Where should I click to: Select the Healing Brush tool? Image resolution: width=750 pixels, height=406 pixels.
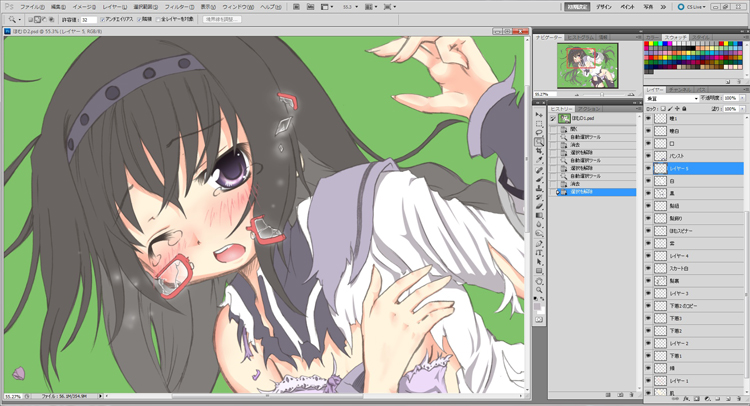pyautogui.click(x=539, y=170)
